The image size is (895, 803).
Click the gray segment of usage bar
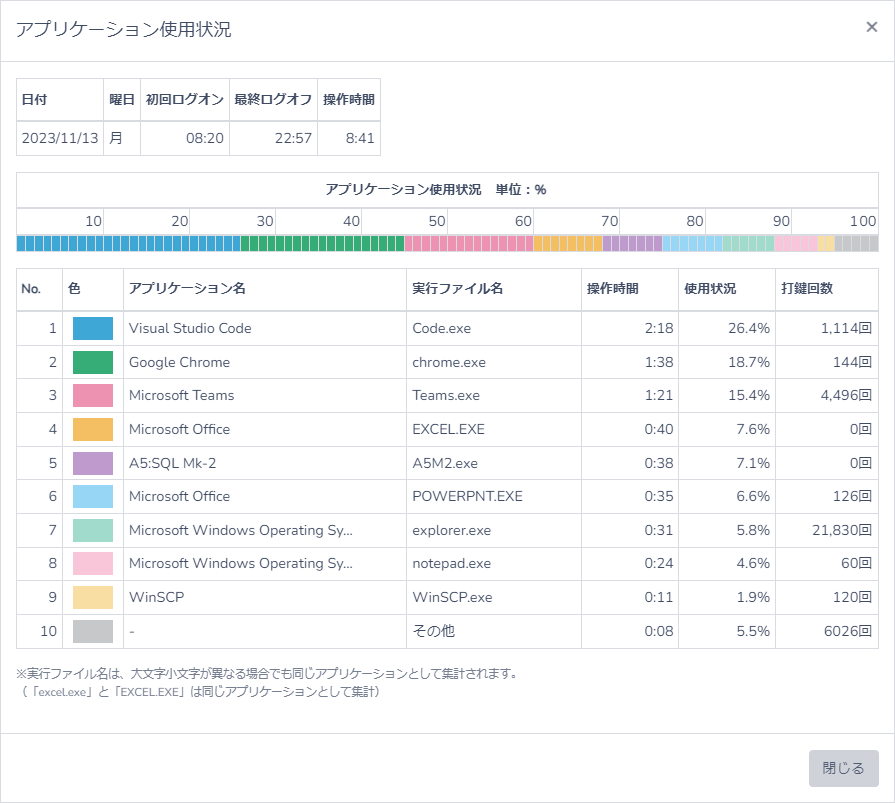click(856, 244)
